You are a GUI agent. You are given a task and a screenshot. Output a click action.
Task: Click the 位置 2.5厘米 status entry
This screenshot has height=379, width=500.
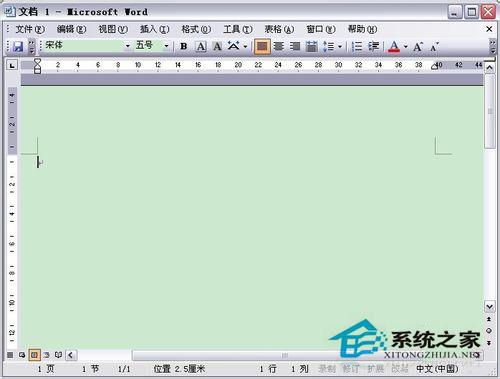click(x=179, y=369)
